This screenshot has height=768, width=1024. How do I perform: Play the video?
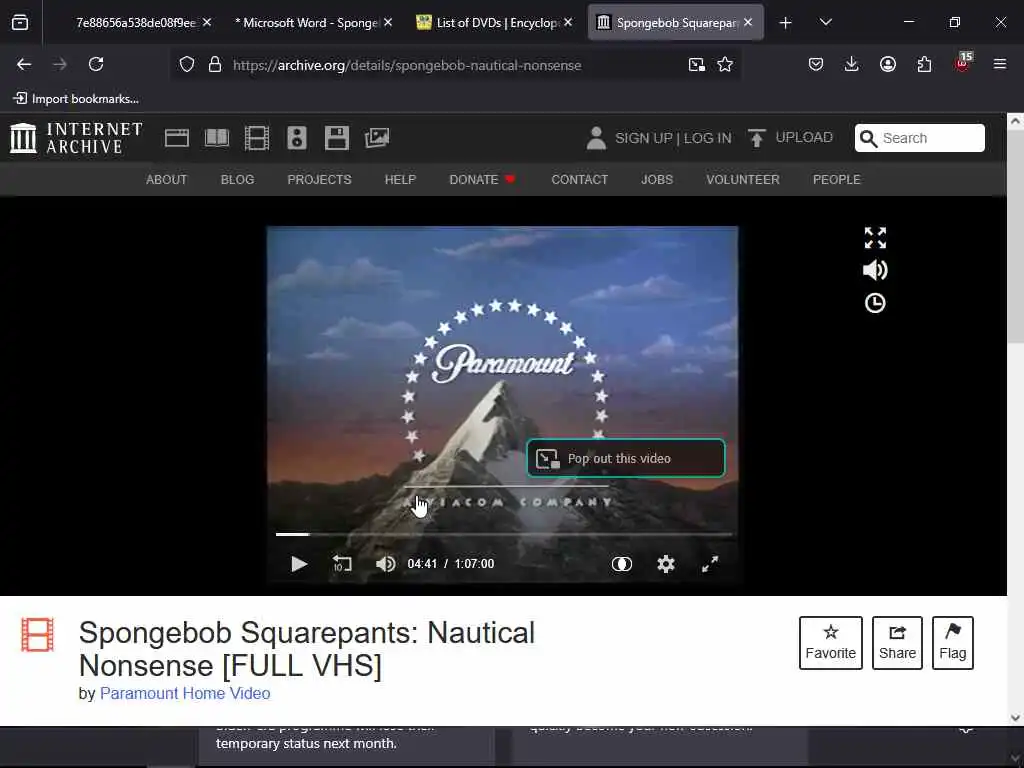point(299,564)
